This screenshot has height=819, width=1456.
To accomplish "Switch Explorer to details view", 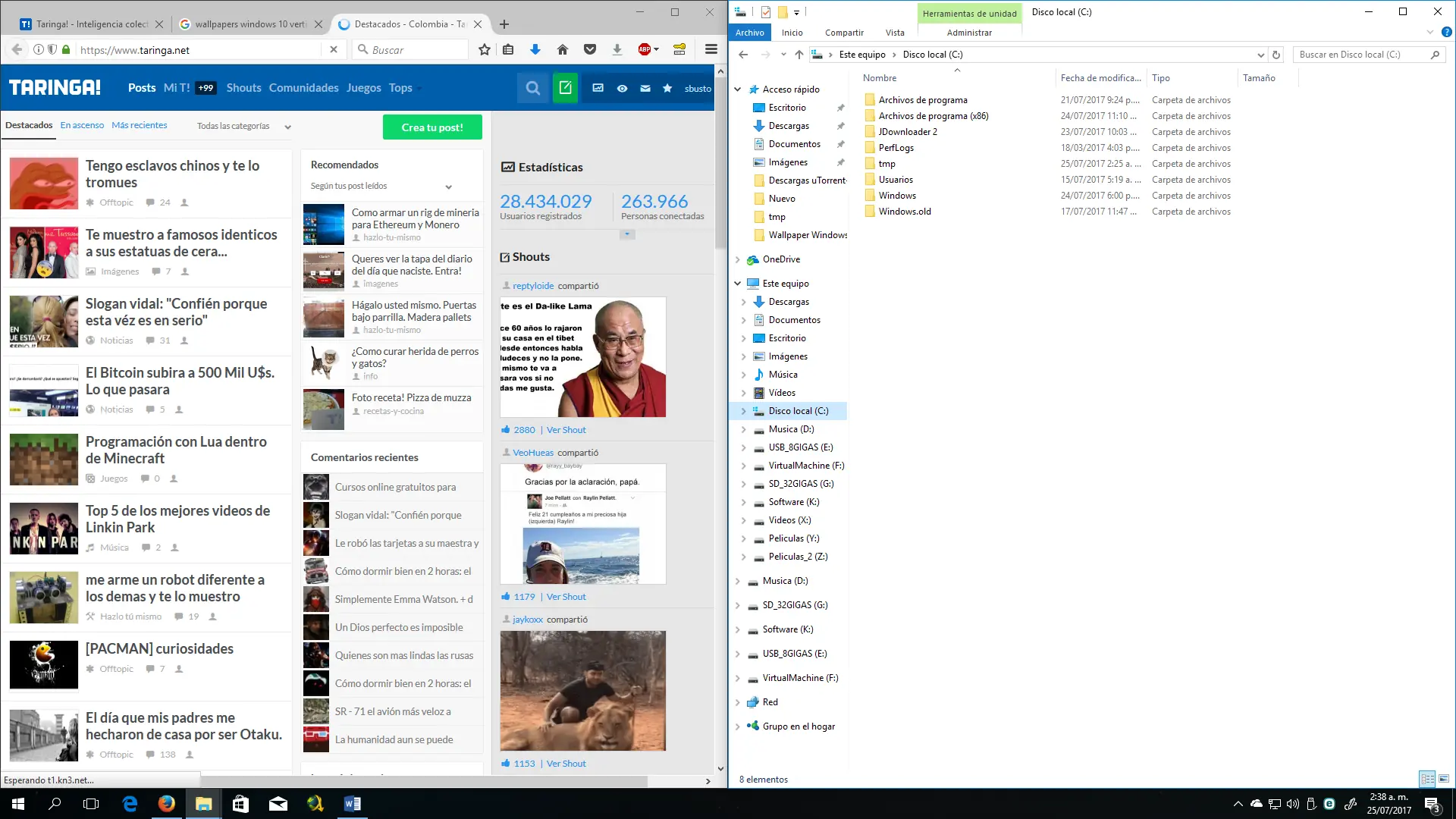I will [1427, 779].
